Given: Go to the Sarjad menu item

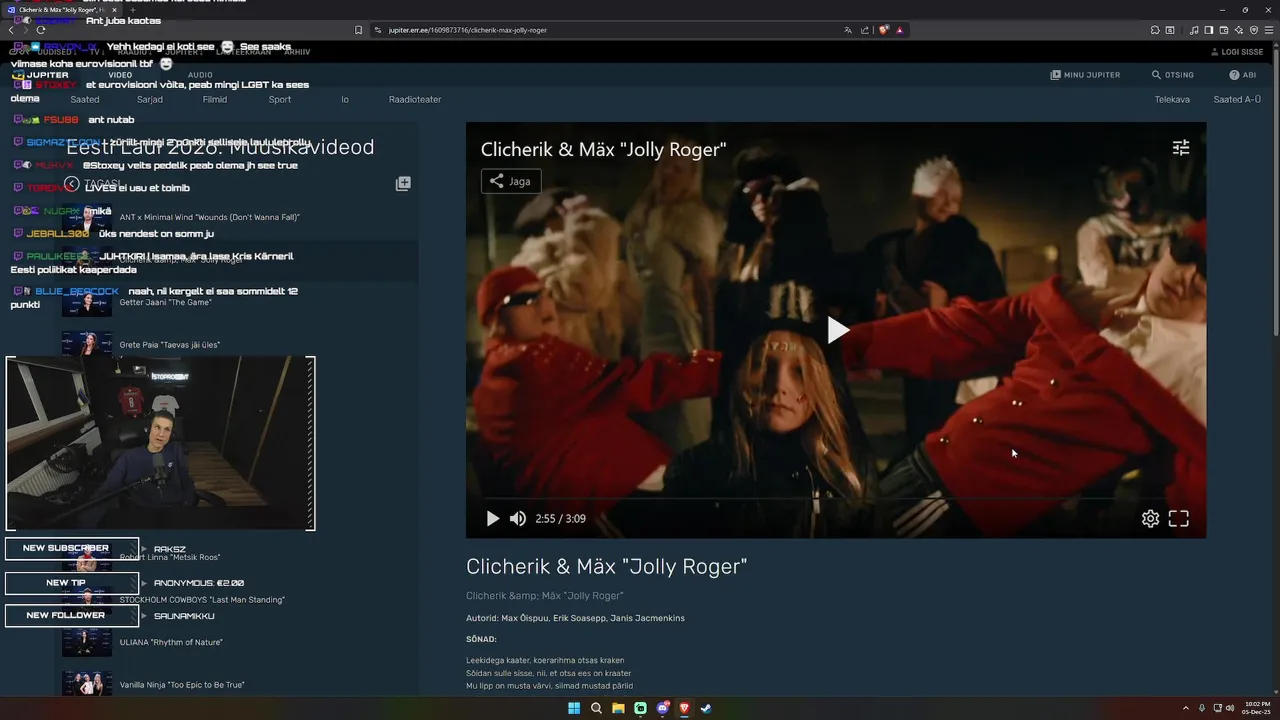Looking at the screenshot, I should click(150, 99).
